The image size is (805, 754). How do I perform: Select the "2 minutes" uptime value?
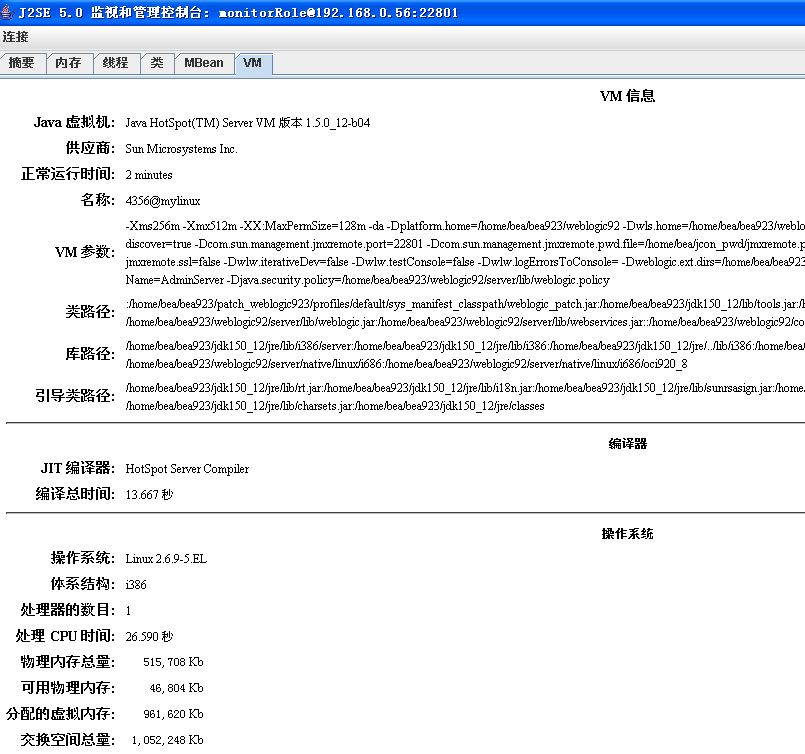[x=149, y=175]
